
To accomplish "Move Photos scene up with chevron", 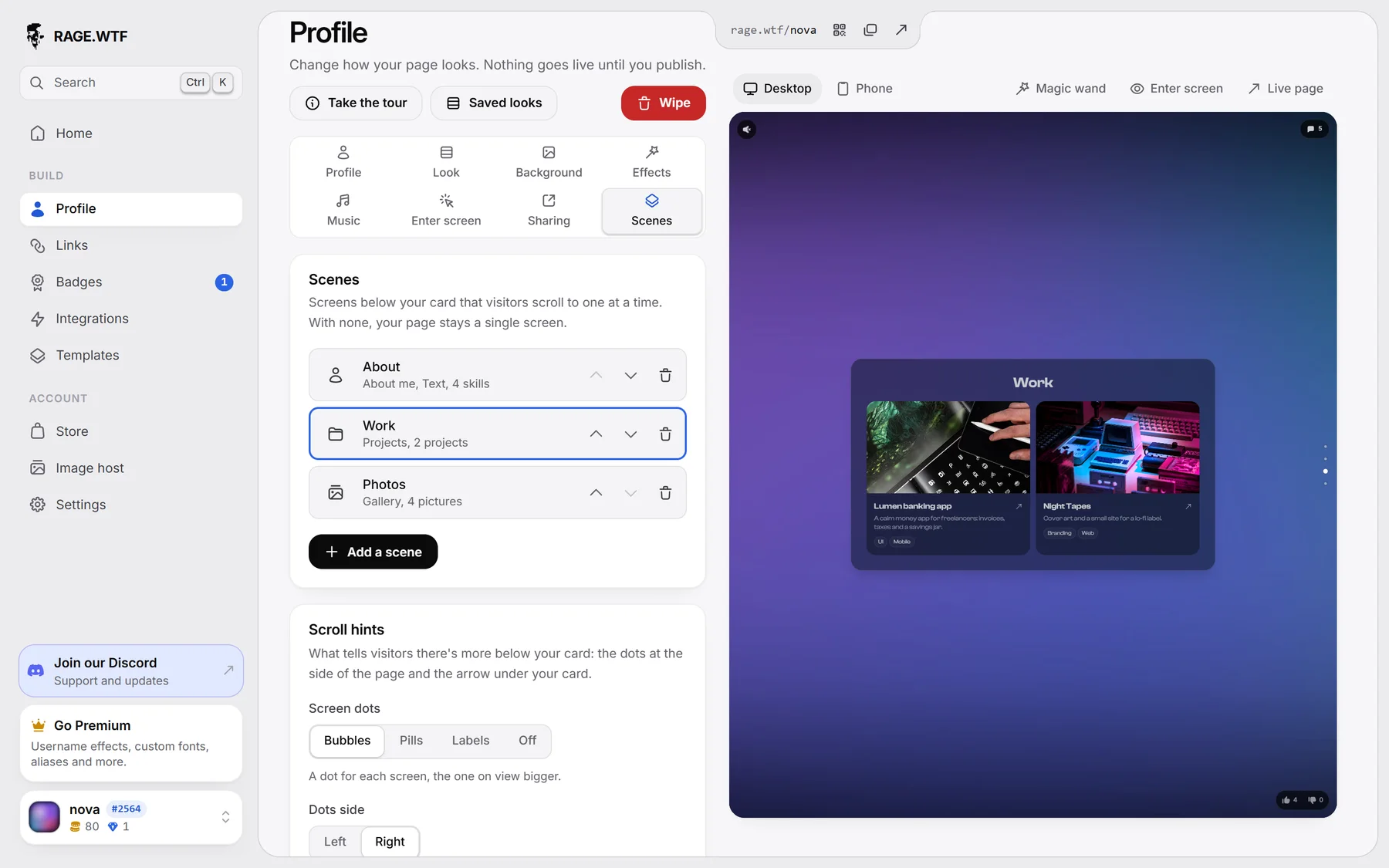I will point(596,492).
